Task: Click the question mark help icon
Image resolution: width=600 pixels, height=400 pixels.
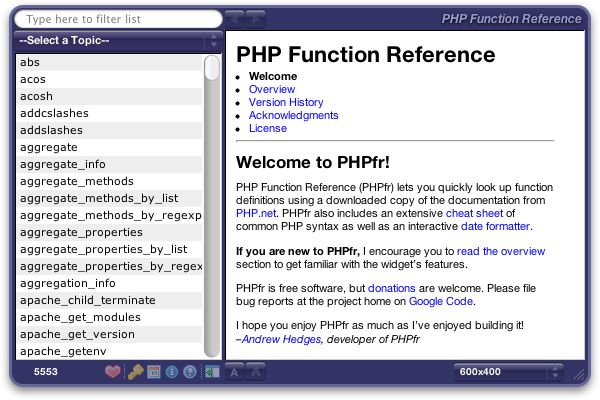Action: [x=190, y=372]
